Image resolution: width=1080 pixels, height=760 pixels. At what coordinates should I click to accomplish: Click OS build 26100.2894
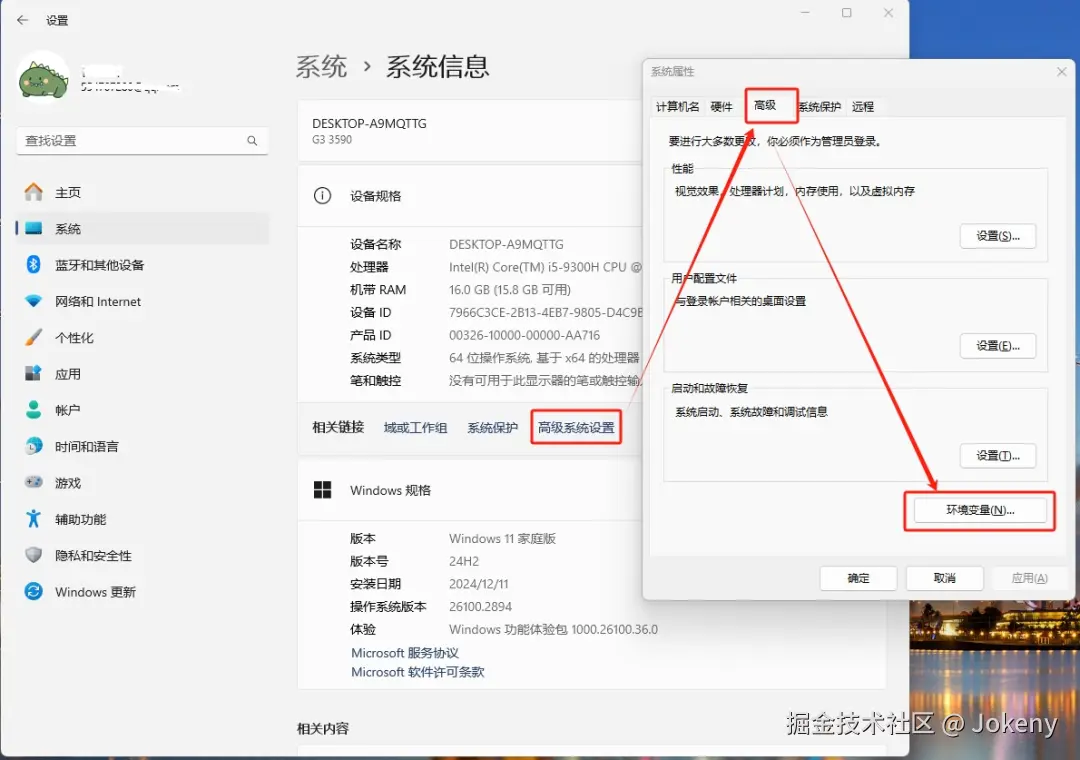pyautogui.click(x=481, y=607)
